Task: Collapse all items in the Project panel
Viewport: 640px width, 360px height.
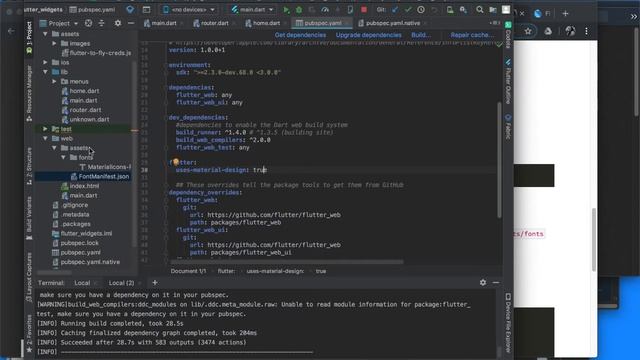Action: click(101, 23)
